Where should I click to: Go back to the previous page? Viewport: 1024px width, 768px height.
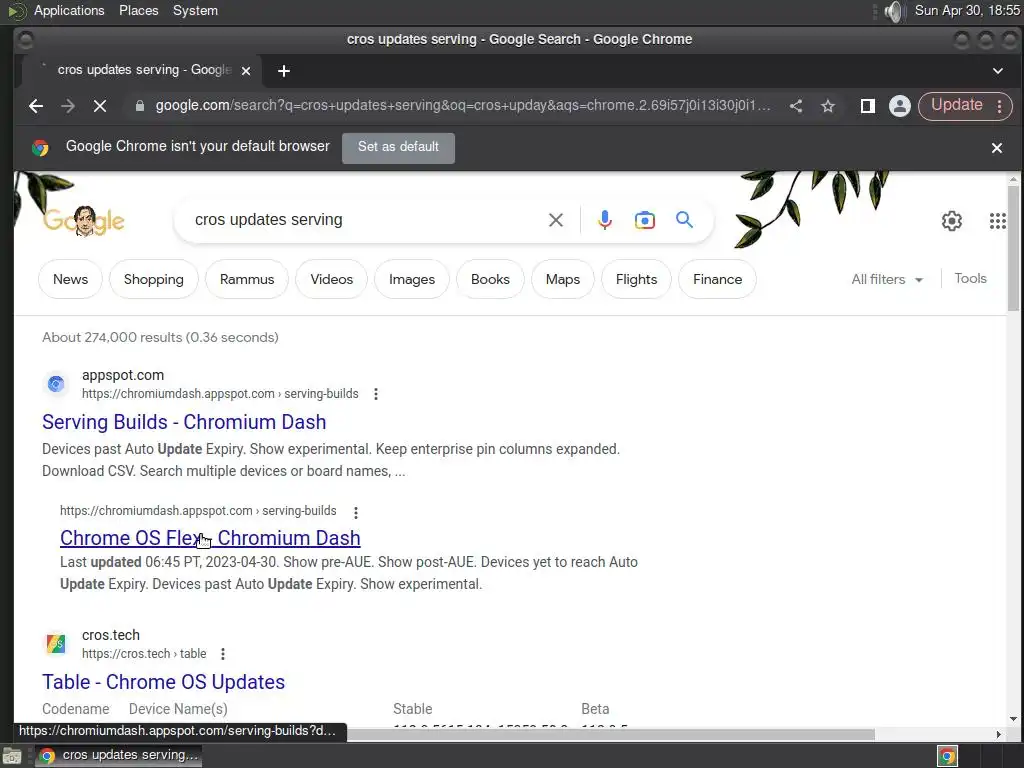36,106
